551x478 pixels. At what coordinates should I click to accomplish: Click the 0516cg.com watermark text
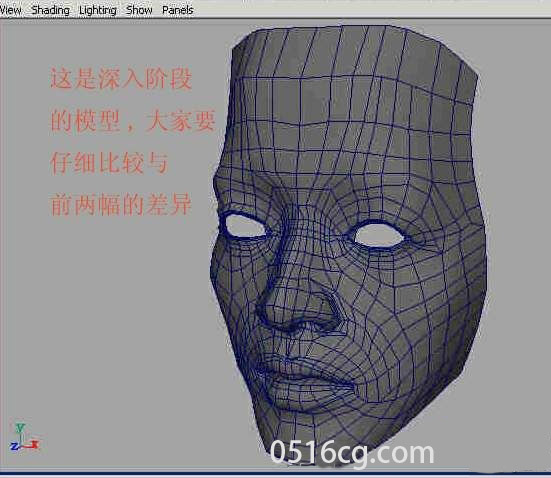coord(352,453)
